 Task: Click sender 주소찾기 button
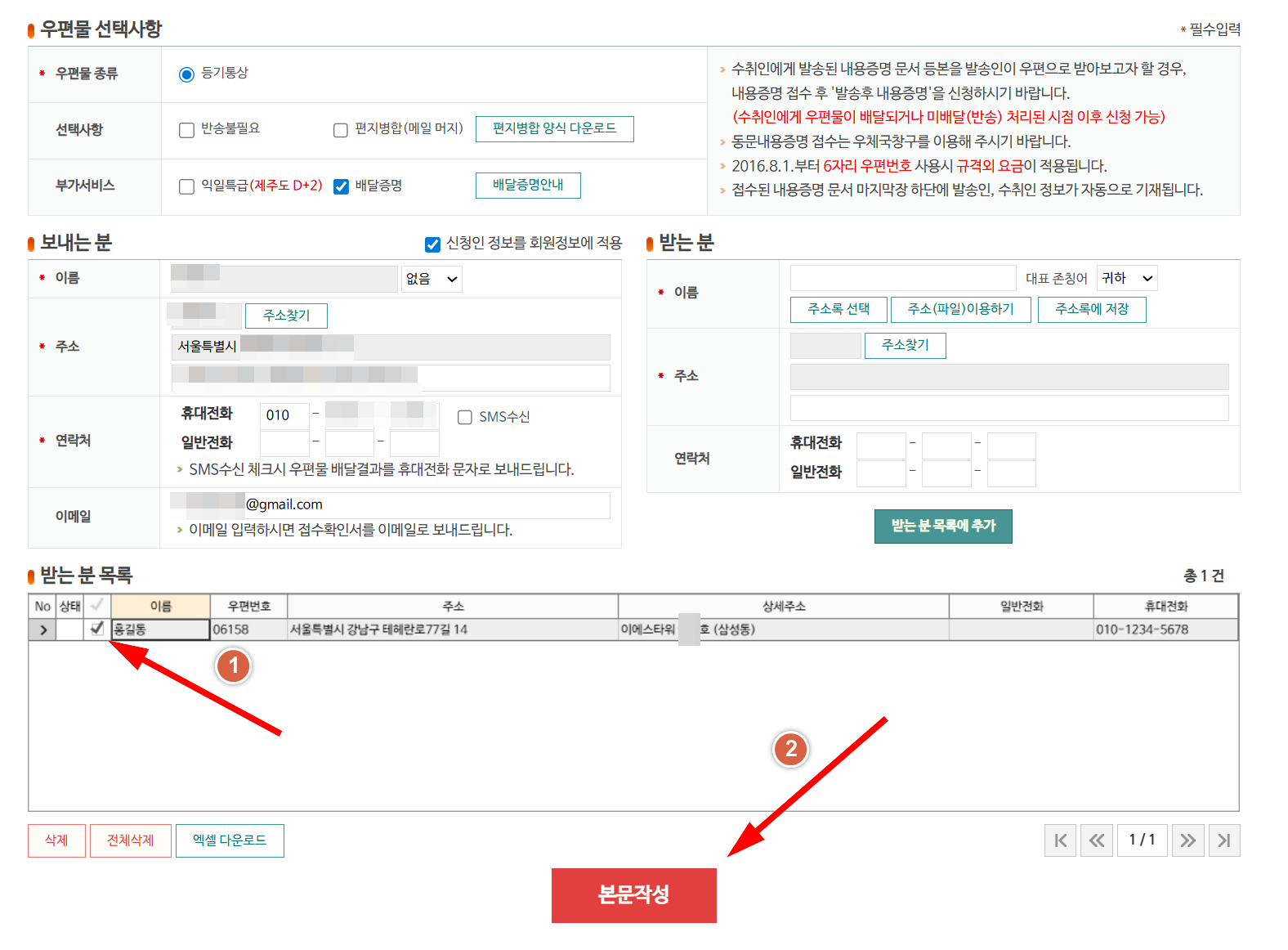point(286,316)
